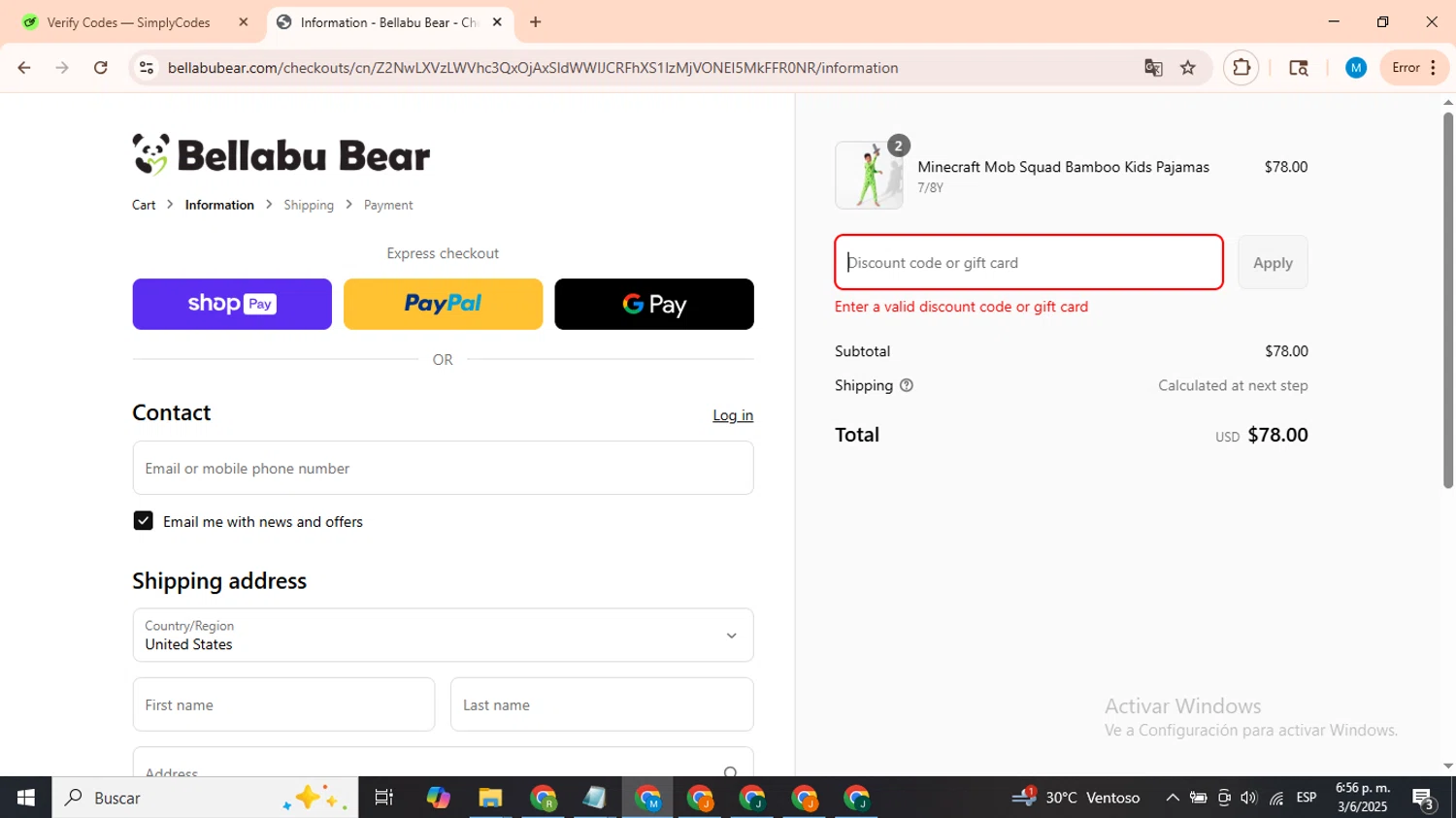This screenshot has height=818, width=1456.
Task: Focus the Email or mobile phone number field
Action: (443, 468)
